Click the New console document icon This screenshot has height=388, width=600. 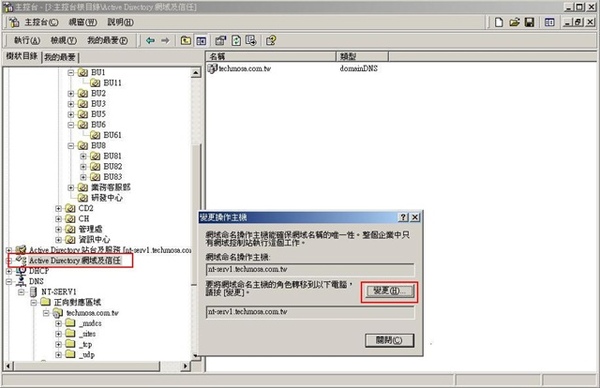tap(499, 22)
